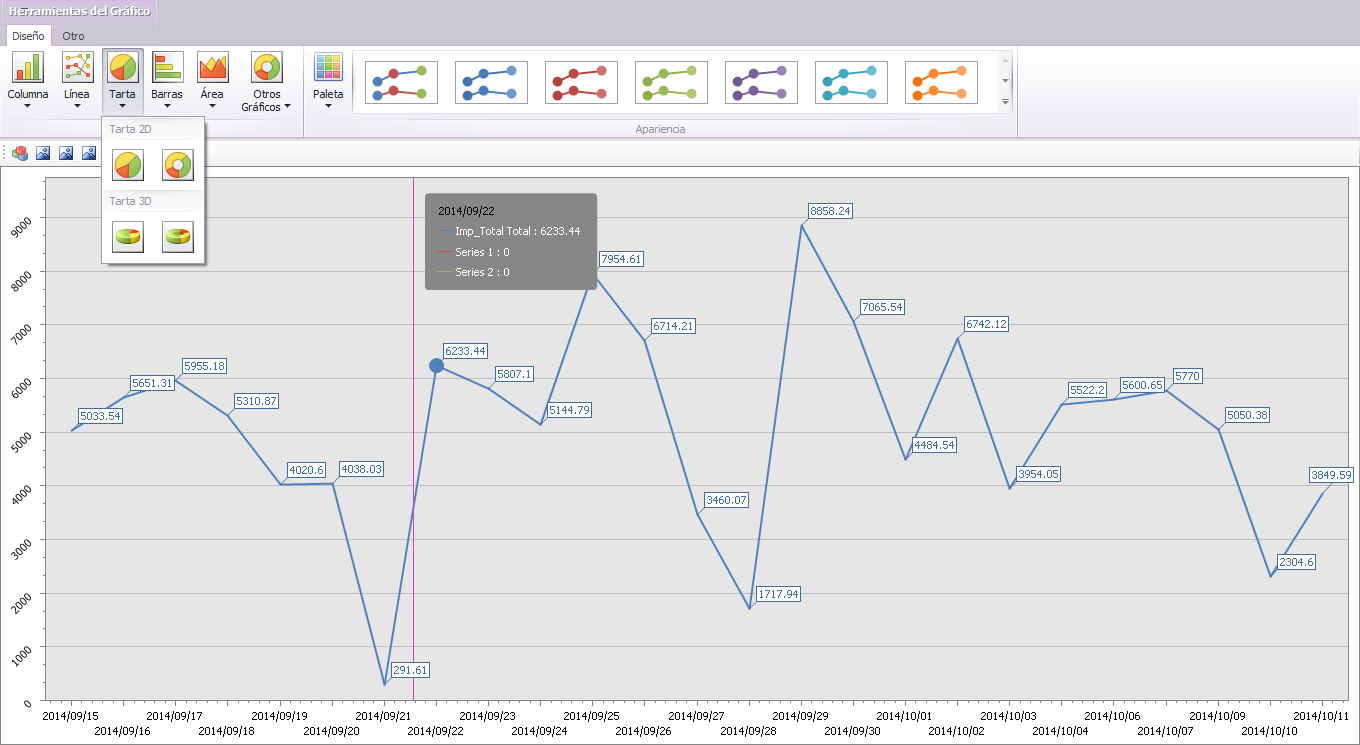Click the first picture icon in the toolbar

[x=43, y=153]
